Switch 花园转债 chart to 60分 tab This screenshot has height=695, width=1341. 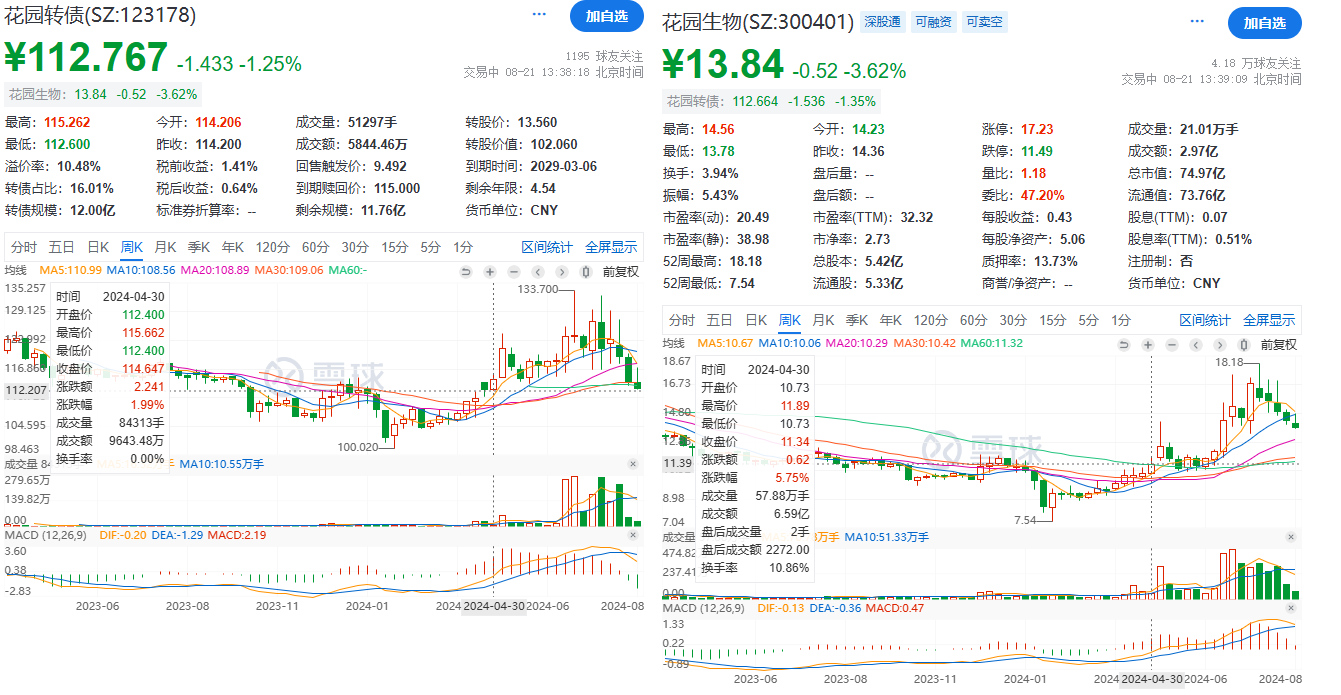pyautogui.click(x=315, y=247)
